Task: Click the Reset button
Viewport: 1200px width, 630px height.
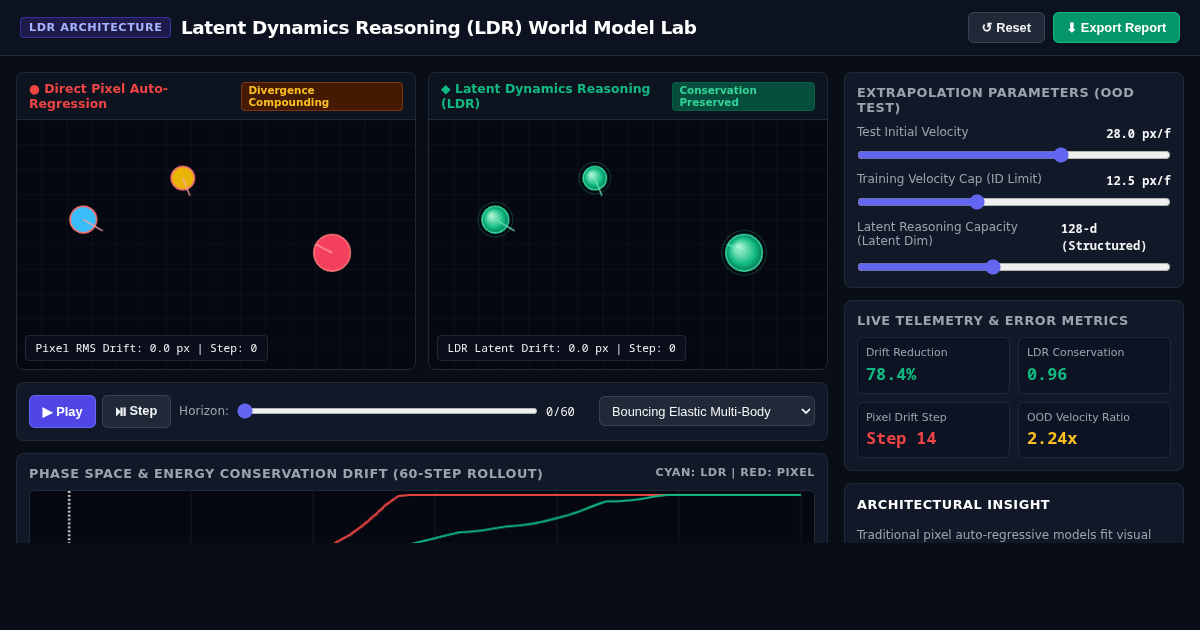Action: (1006, 28)
